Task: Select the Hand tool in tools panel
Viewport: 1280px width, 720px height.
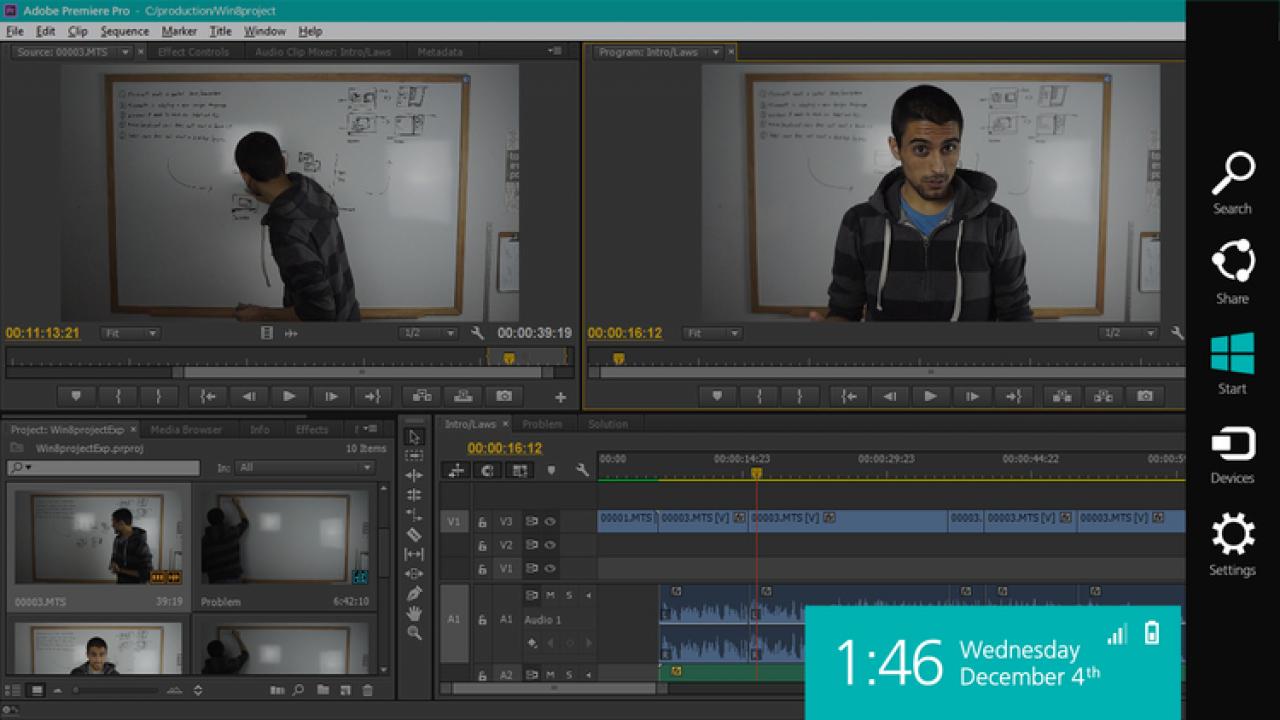Action: [x=414, y=613]
